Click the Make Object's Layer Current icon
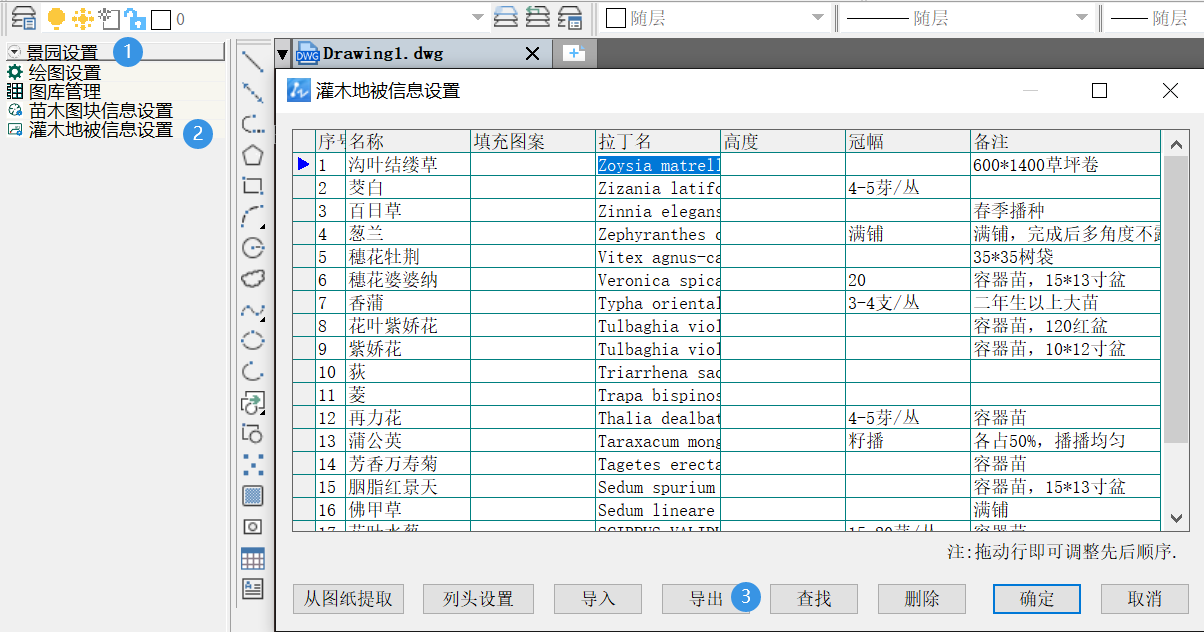Image resolution: width=1204 pixels, height=632 pixels. (507, 17)
